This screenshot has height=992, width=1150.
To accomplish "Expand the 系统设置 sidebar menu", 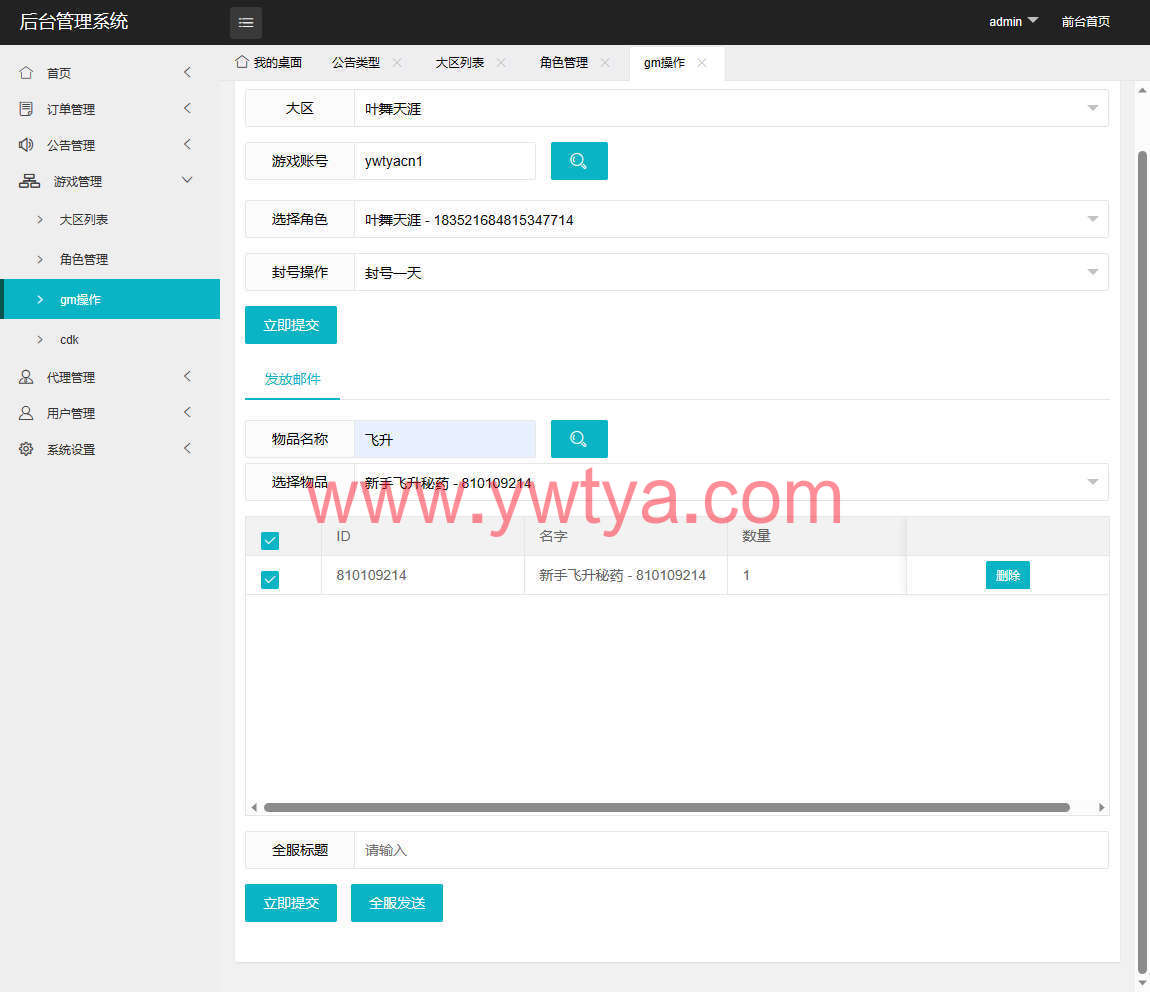I will (x=188, y=448).
